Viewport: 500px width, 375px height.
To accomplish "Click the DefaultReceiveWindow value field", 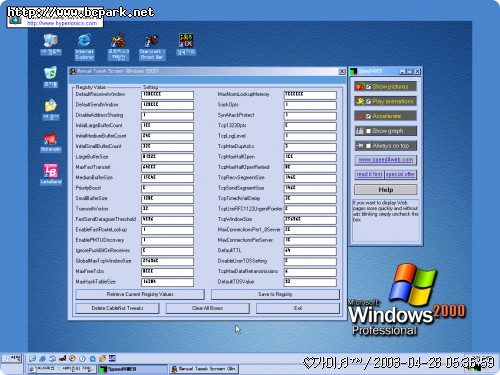I will point(167,95).
